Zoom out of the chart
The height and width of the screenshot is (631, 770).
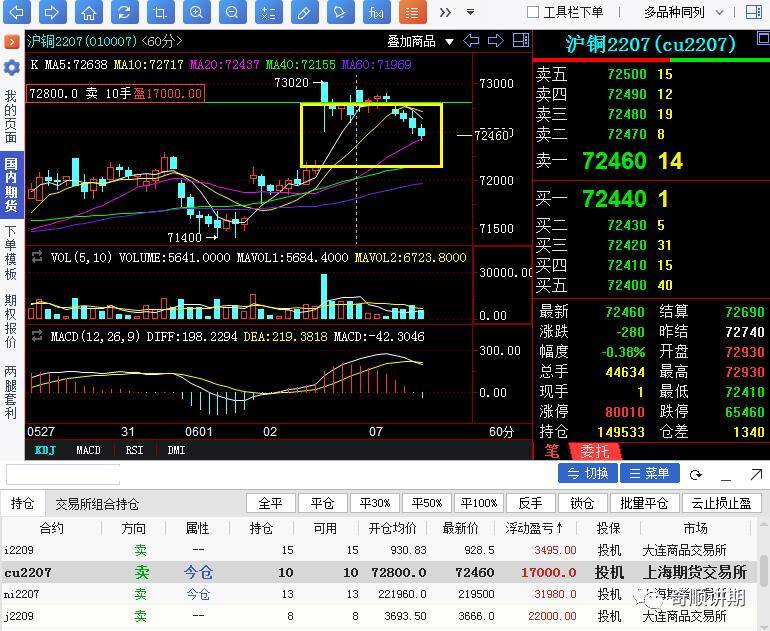click(x=233, y=12)
